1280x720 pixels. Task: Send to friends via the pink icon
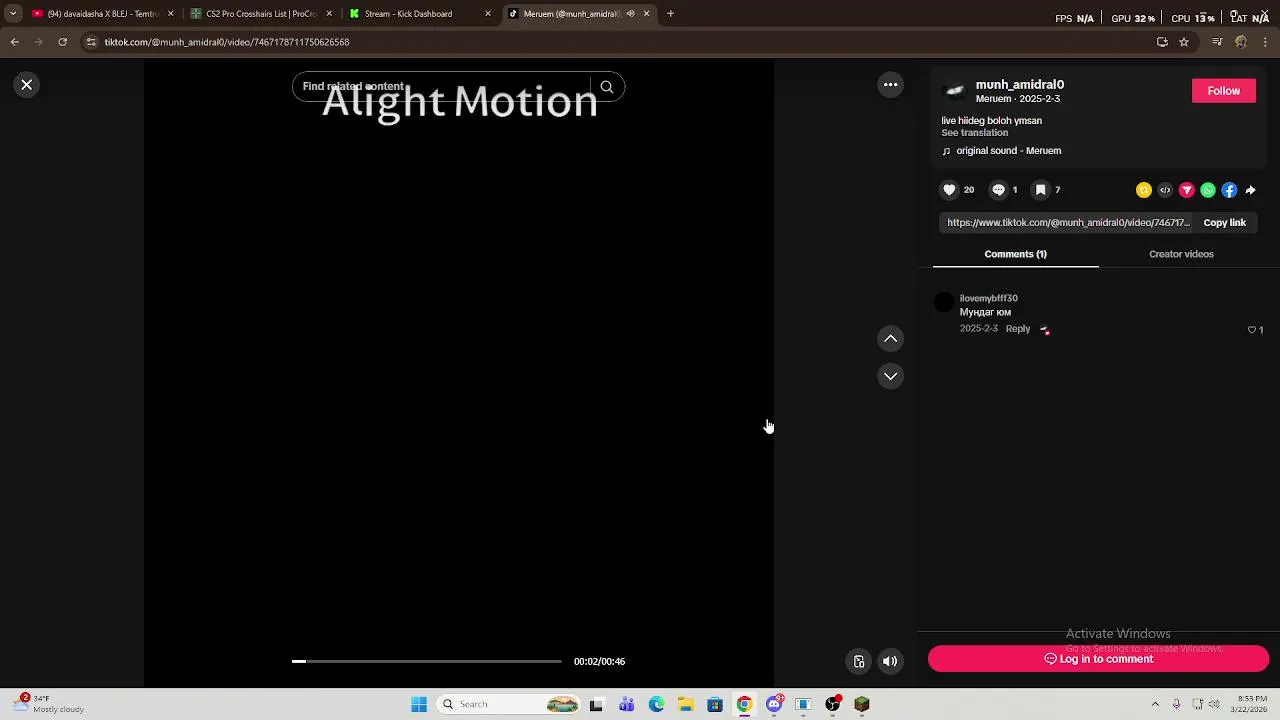pos(1187,190)
